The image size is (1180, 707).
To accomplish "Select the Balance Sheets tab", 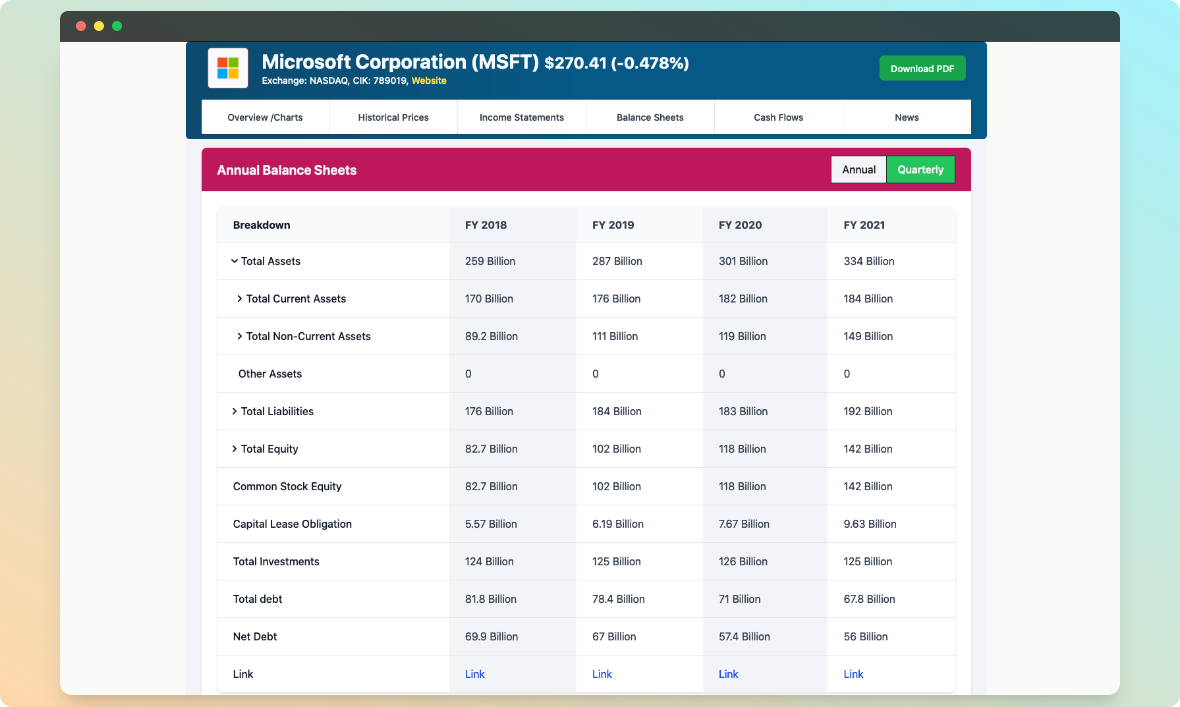I will pos(650,117).
